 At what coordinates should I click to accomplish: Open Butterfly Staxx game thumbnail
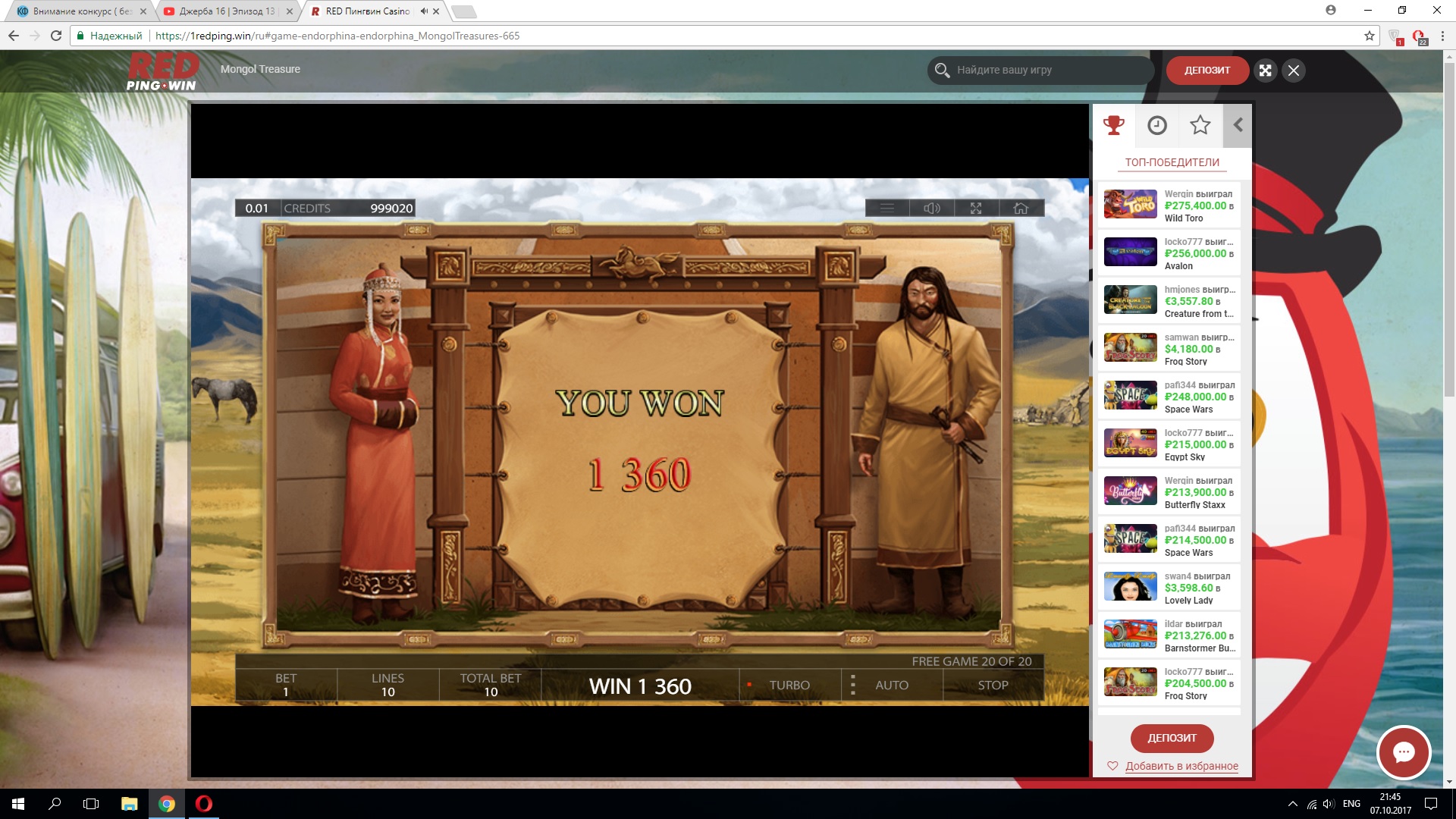click(x=1130, y=491)
